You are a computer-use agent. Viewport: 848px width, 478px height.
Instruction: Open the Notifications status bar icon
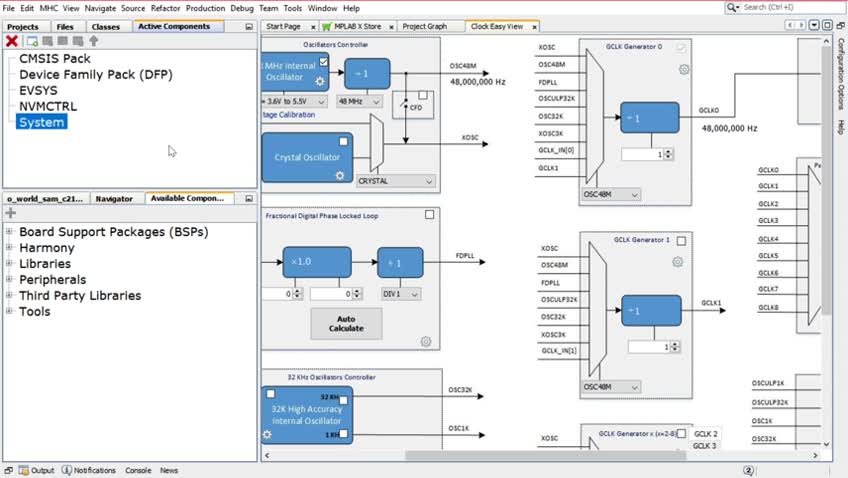pos(67,470)
